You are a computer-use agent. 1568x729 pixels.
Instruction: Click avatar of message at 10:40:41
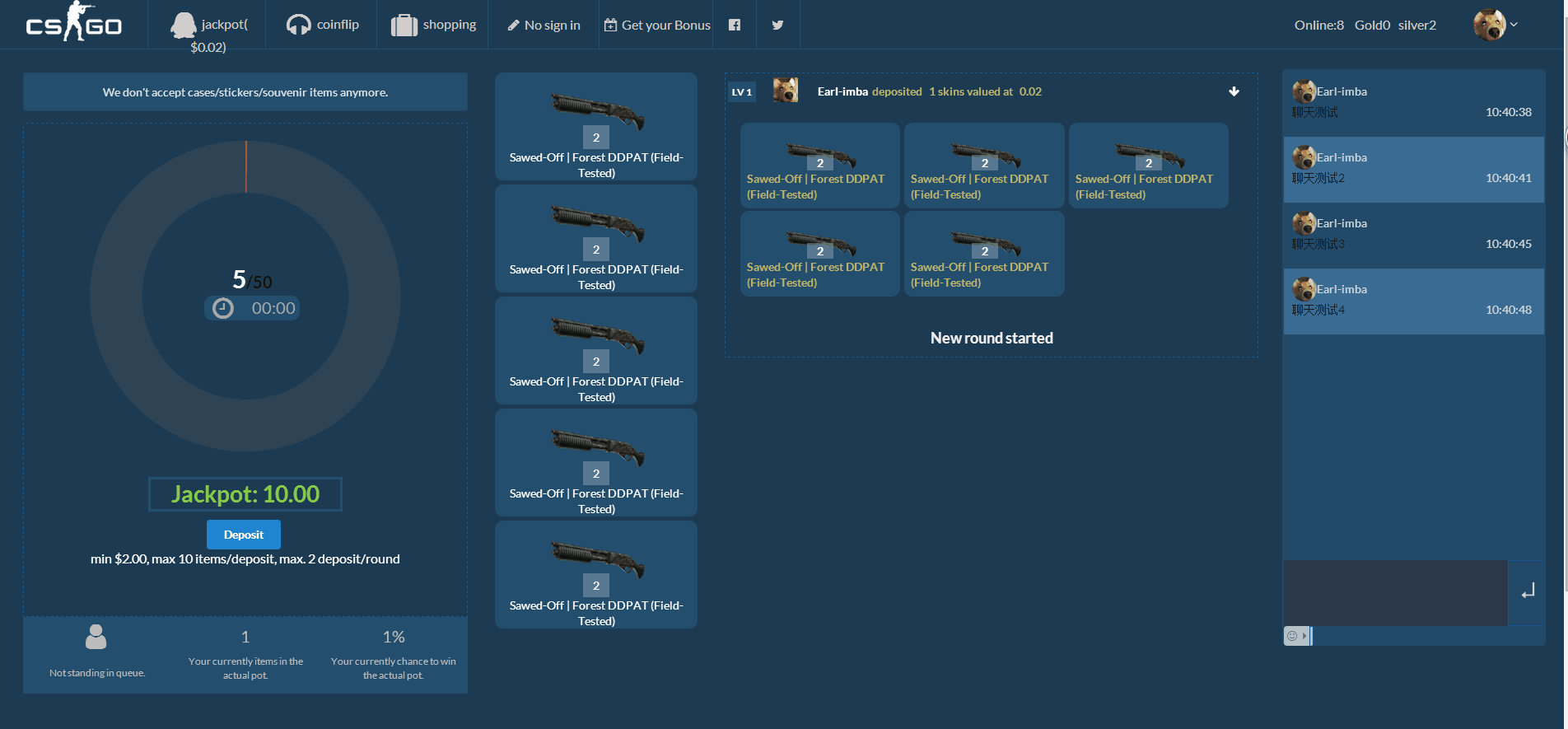1304,157
